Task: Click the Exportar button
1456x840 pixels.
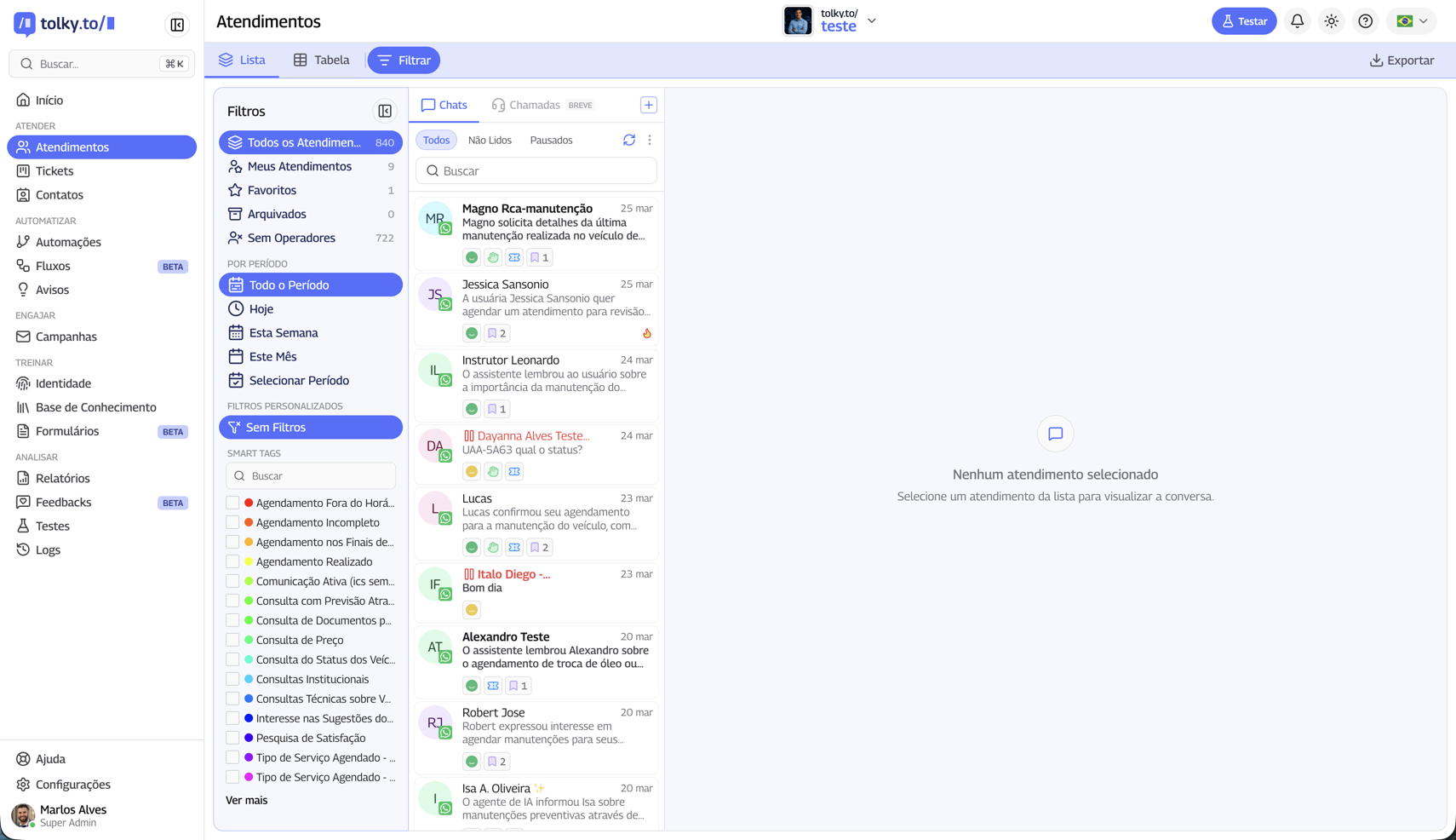Action: 1402,60
